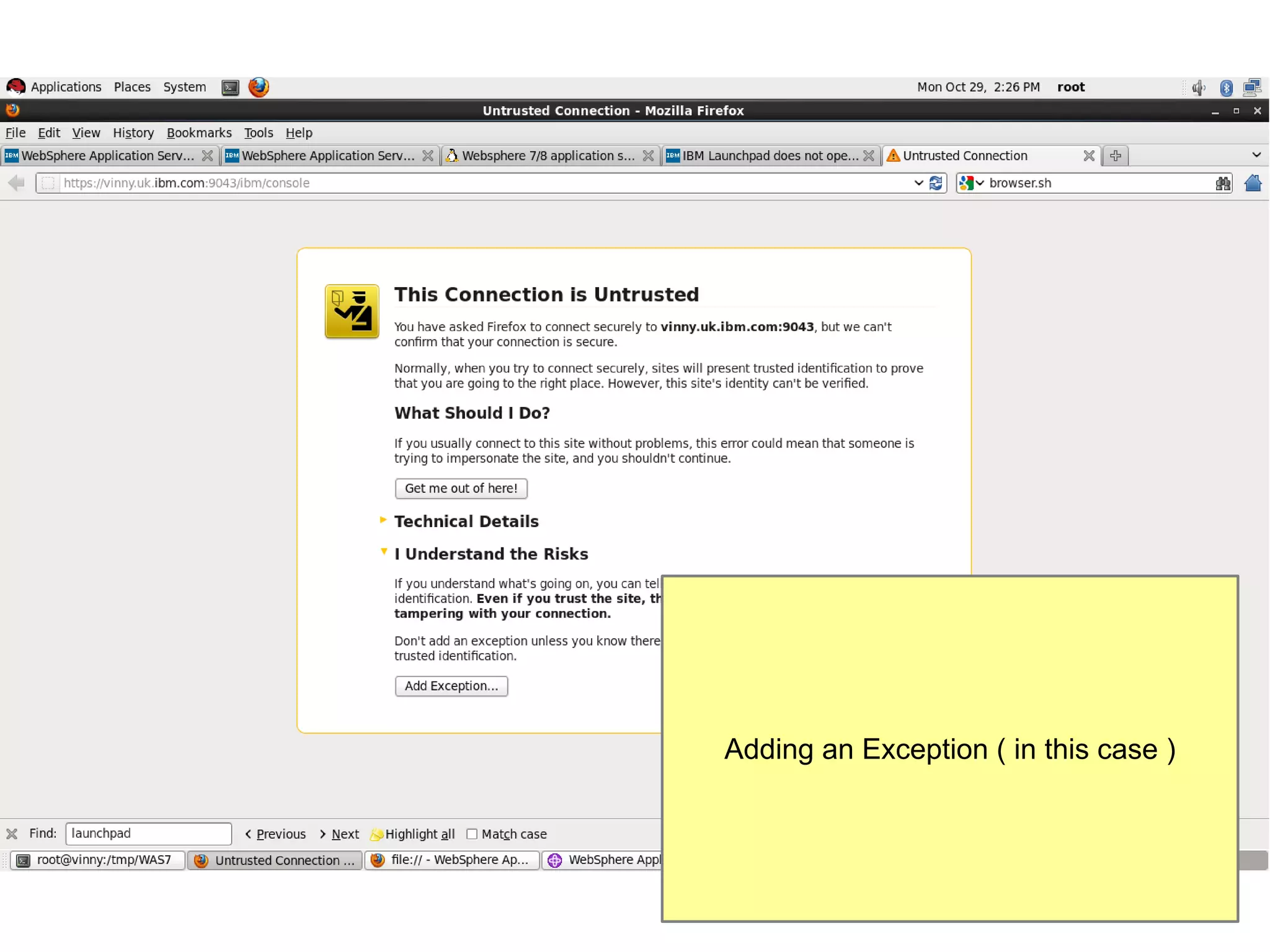1270x952 pixels.
Task: Reload the page with the refresh icon
Action: [x=936, y=183]
